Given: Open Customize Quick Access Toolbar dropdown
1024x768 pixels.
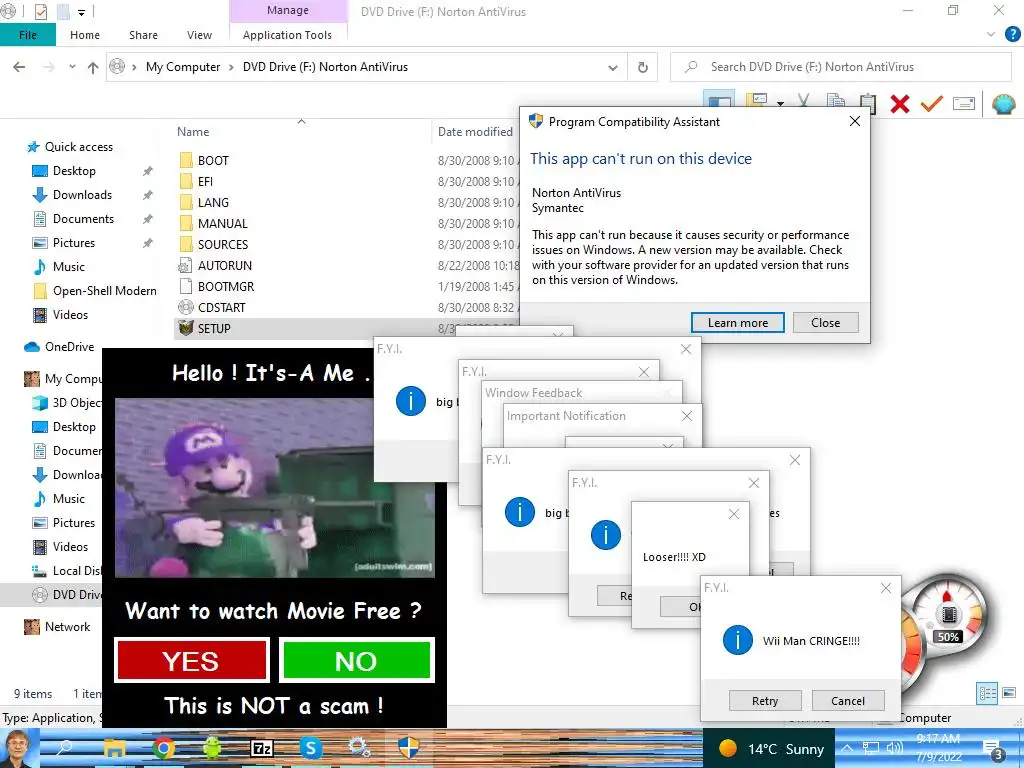Looking at the screenshot, I should [82, 12].
